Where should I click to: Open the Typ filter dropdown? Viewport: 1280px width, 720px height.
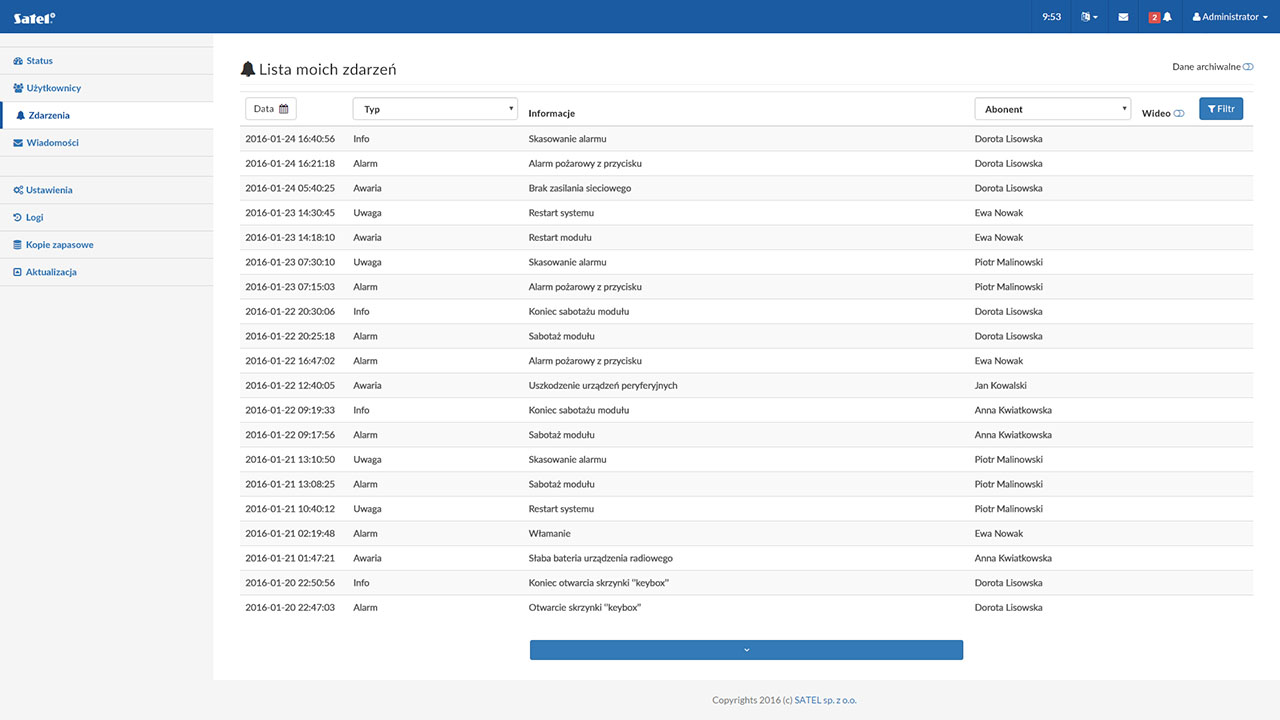pos(435,109)
